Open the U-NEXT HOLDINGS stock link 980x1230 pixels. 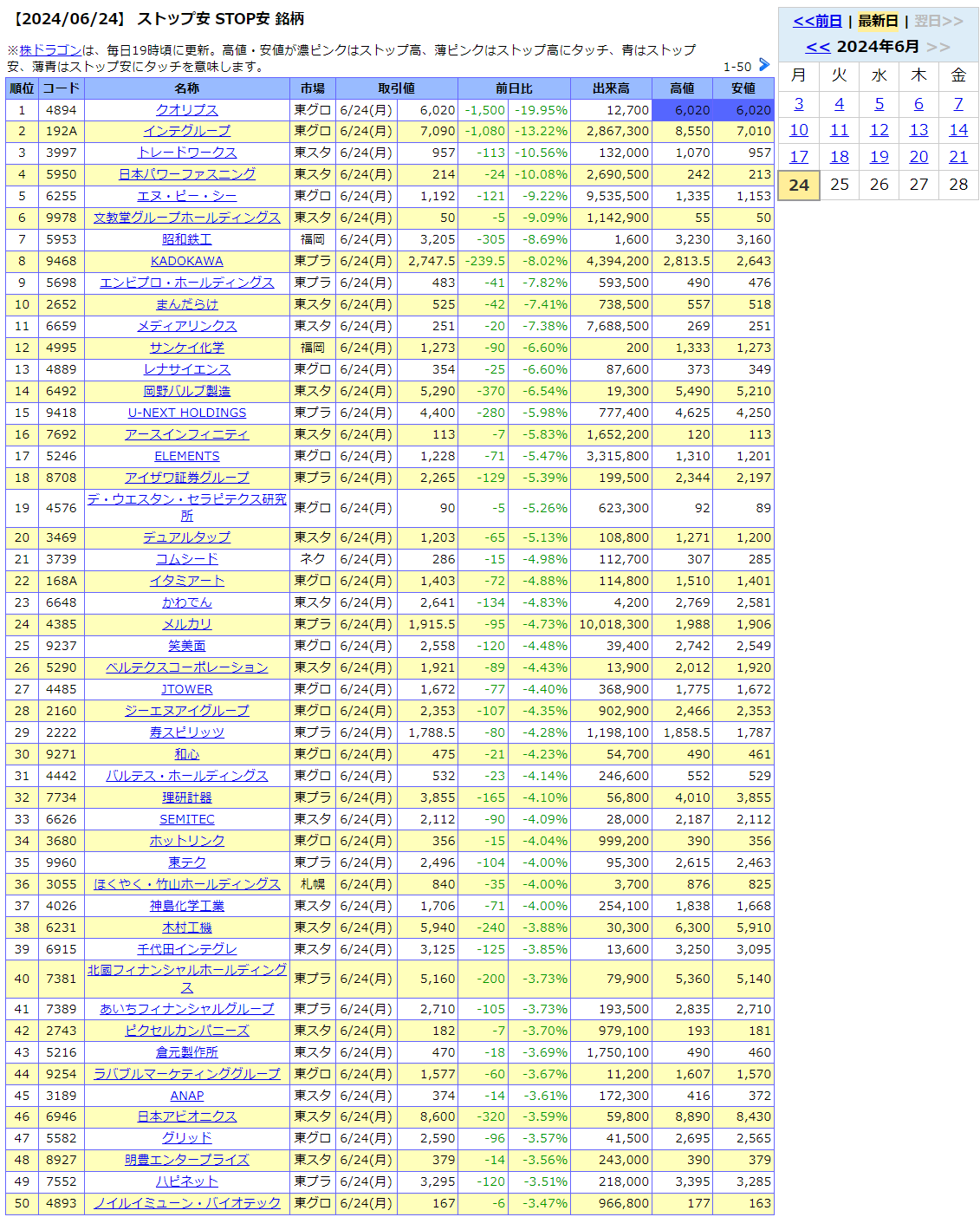tap(187, 413)
